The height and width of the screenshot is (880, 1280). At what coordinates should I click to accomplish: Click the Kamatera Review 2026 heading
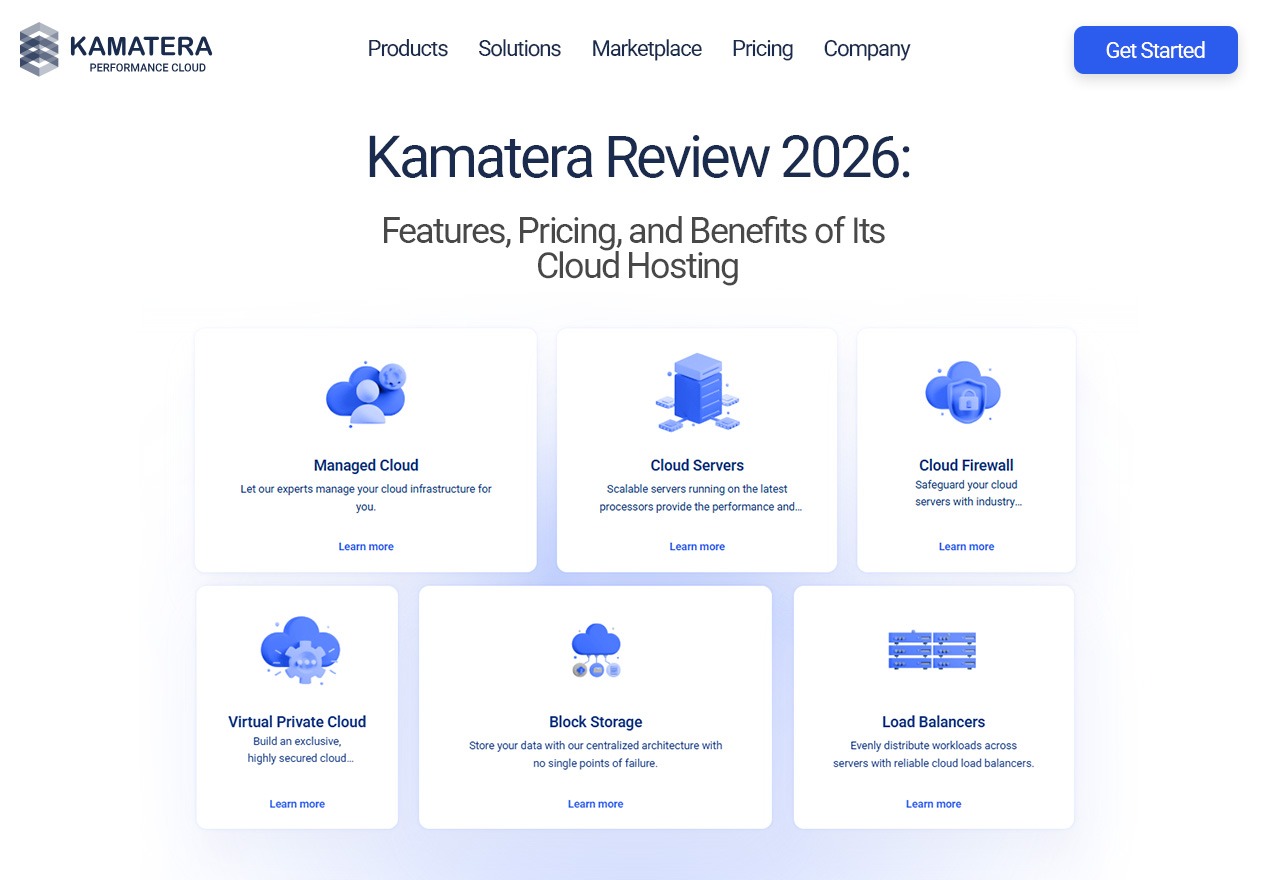638,158
